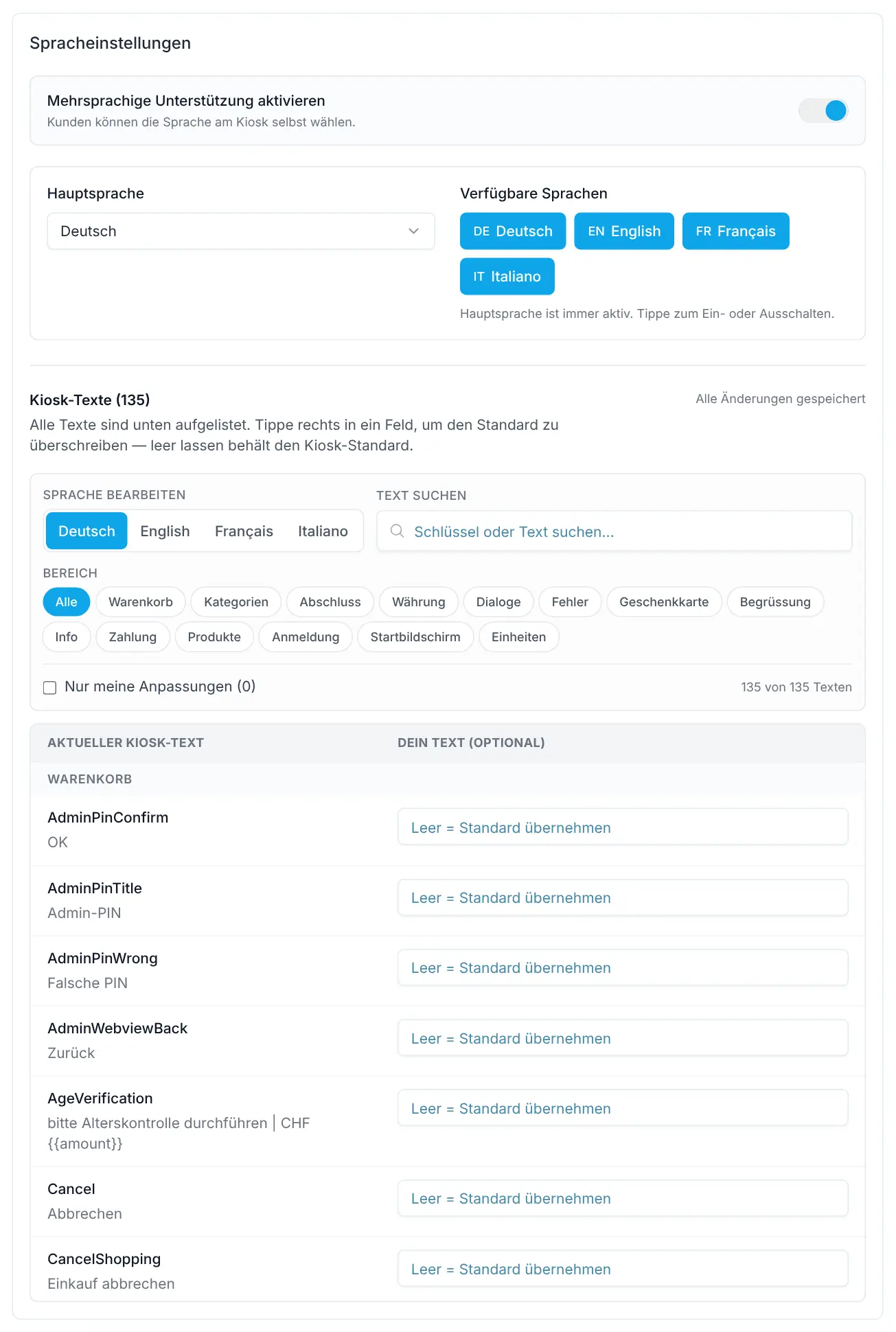The height and width of the screenshot is (1332, 896).
Task: Filter texts by Zahlung
Action: click(x=133, y=637)
